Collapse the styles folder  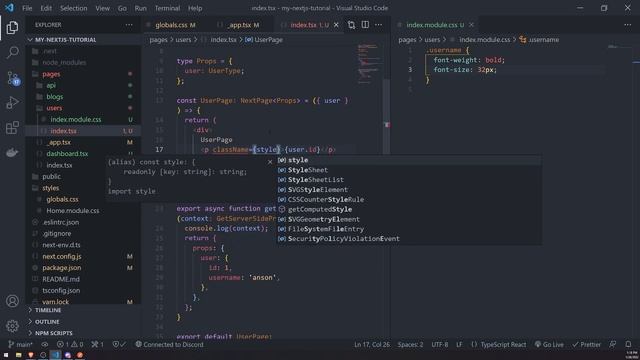[51, 188]
